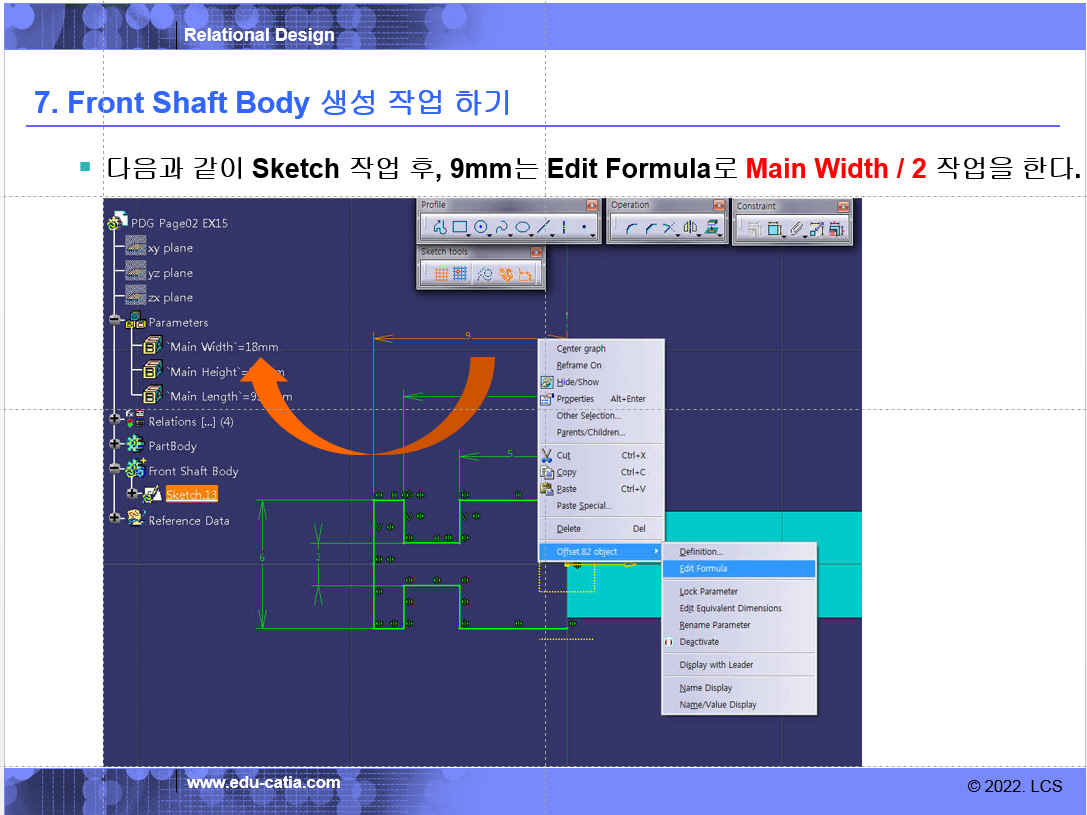Screen dimensions: 1087x815
Task: Select the Mirror tool in Operation toolbar
Action: click(x=690, y=228)
